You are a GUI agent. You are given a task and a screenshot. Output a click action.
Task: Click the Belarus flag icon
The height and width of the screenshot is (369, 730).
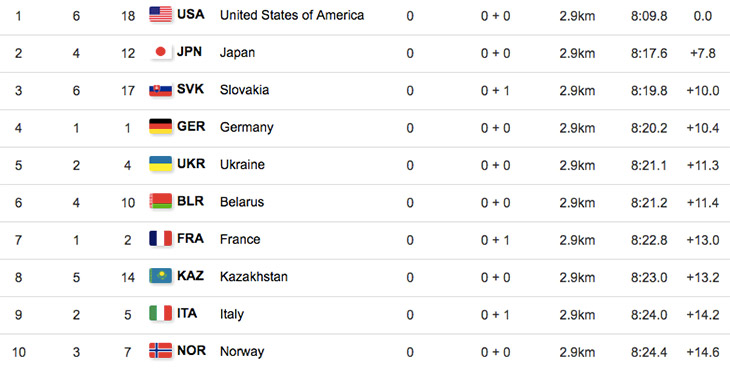point(161,201)
